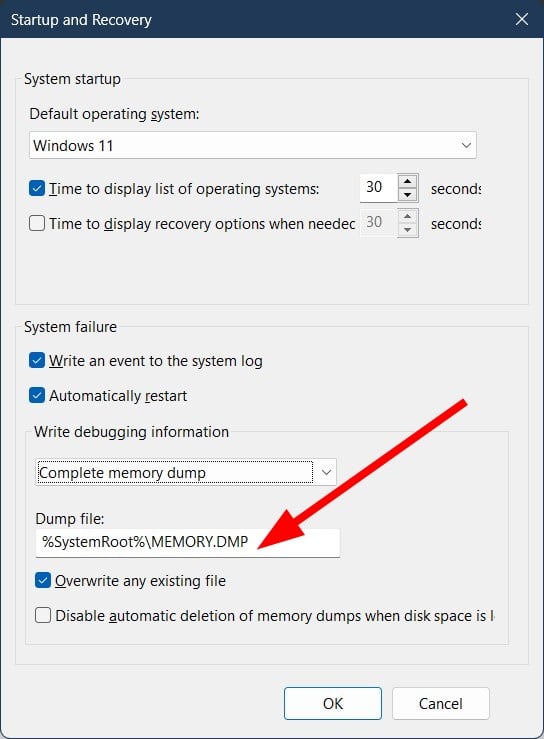Click the operating systems list seconds value field
The height and width of the screenshot is (739, 544).
[x=379, y=188]
